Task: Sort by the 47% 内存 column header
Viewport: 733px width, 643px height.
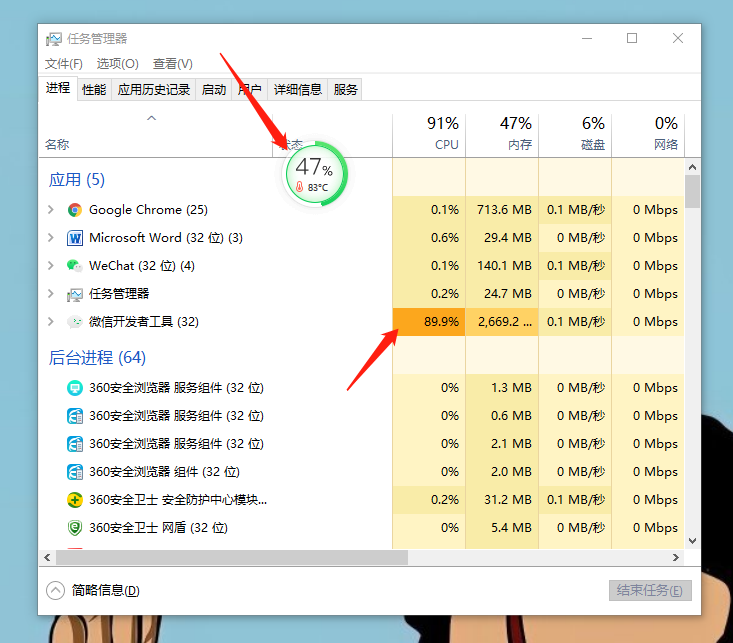Action: pos(502,135)
